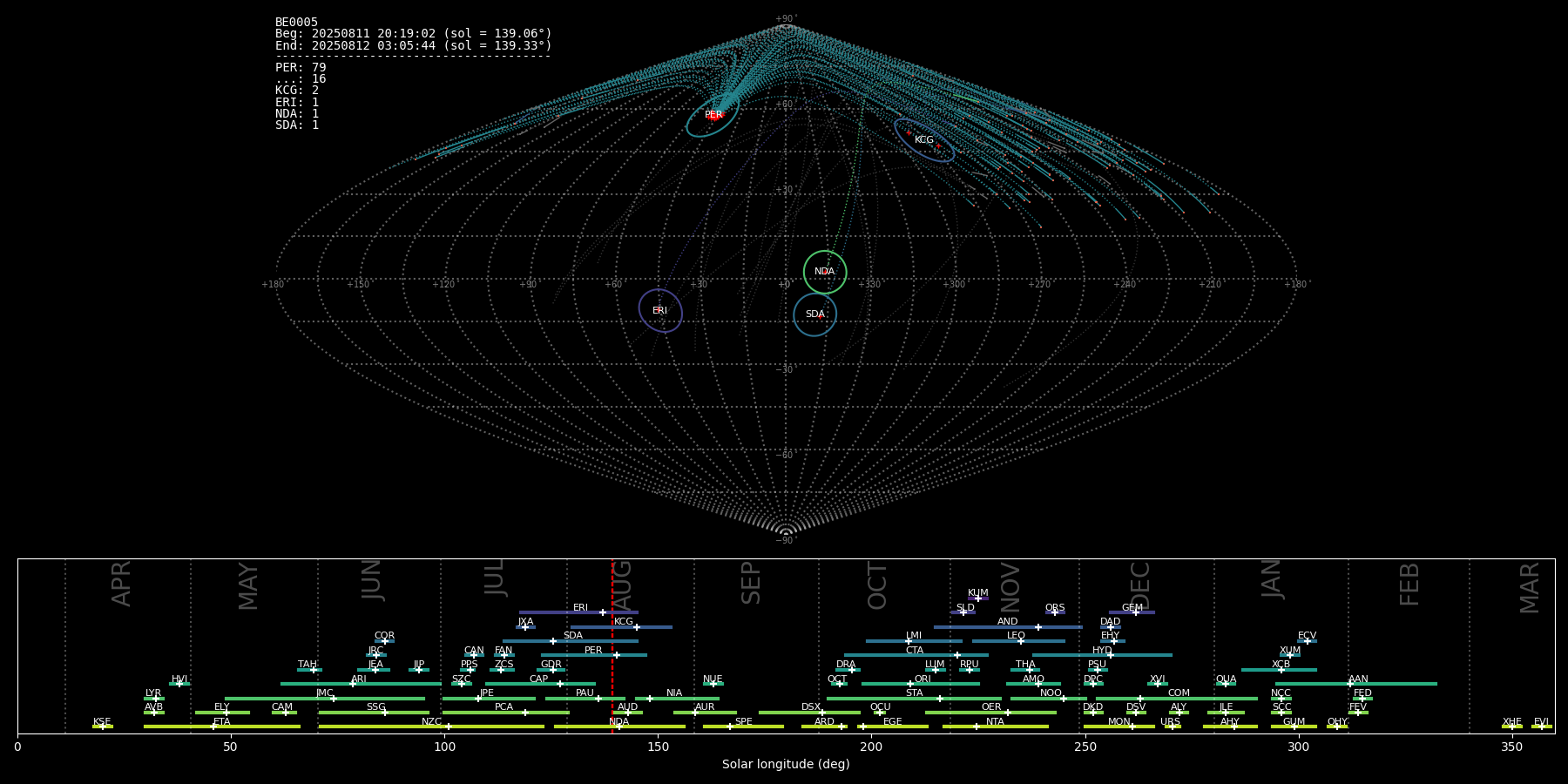Image resolution: width=1568 pixels, height=784 pixels.
Task: Click the station ID text 'BE0005'
Action: point(296,23)
